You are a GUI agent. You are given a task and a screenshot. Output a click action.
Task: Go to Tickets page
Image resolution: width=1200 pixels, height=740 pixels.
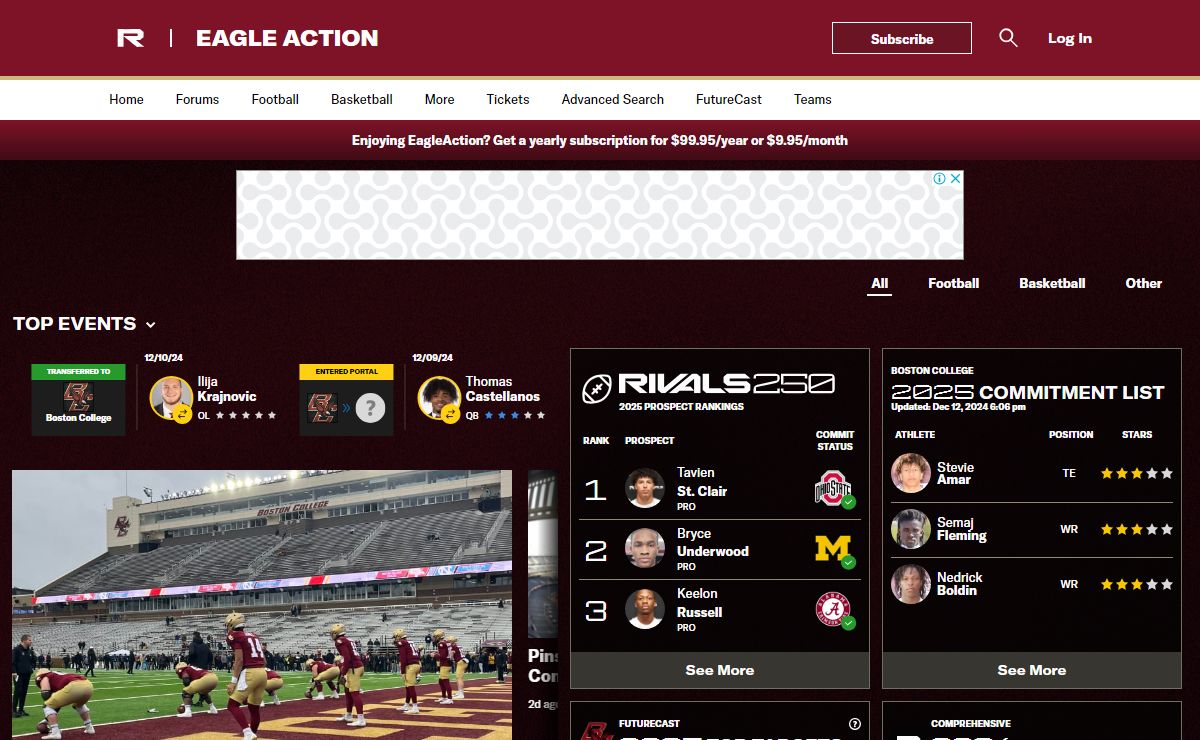pos(508,99)
